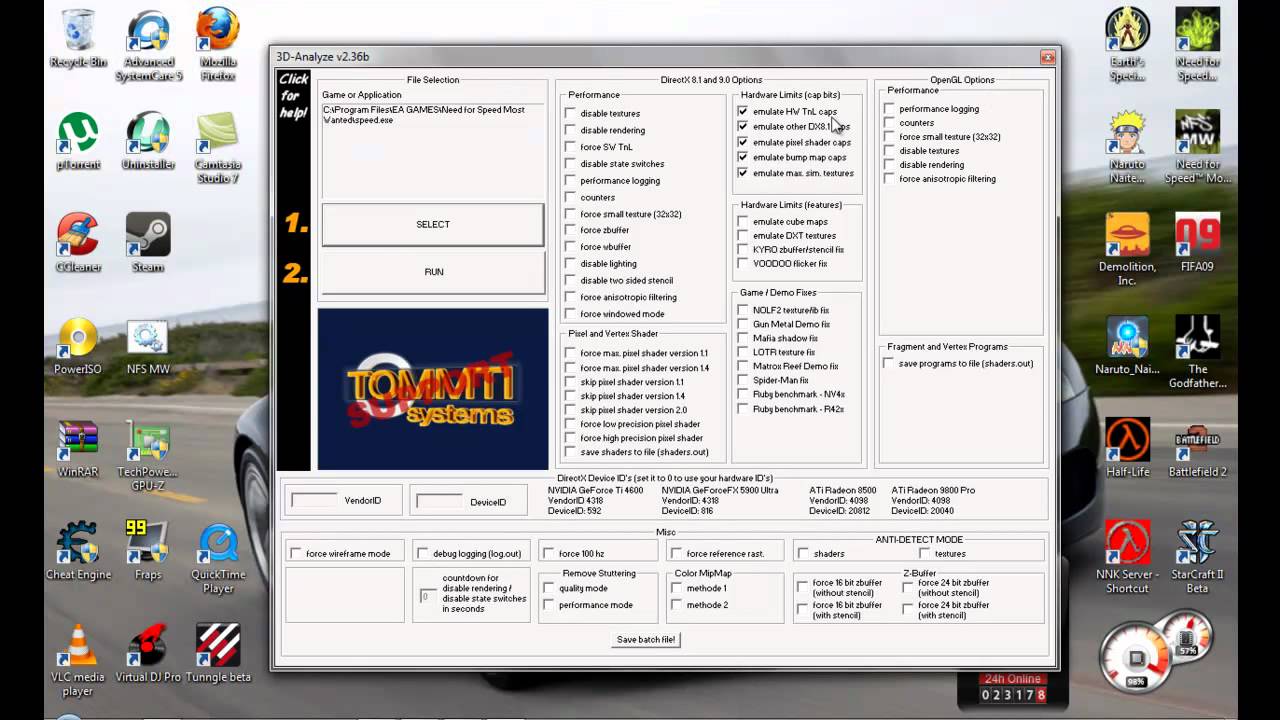Launch the FIFA09 desktop icon
The width and height of the screenshot is (1280, 720).
point(1197,243)
